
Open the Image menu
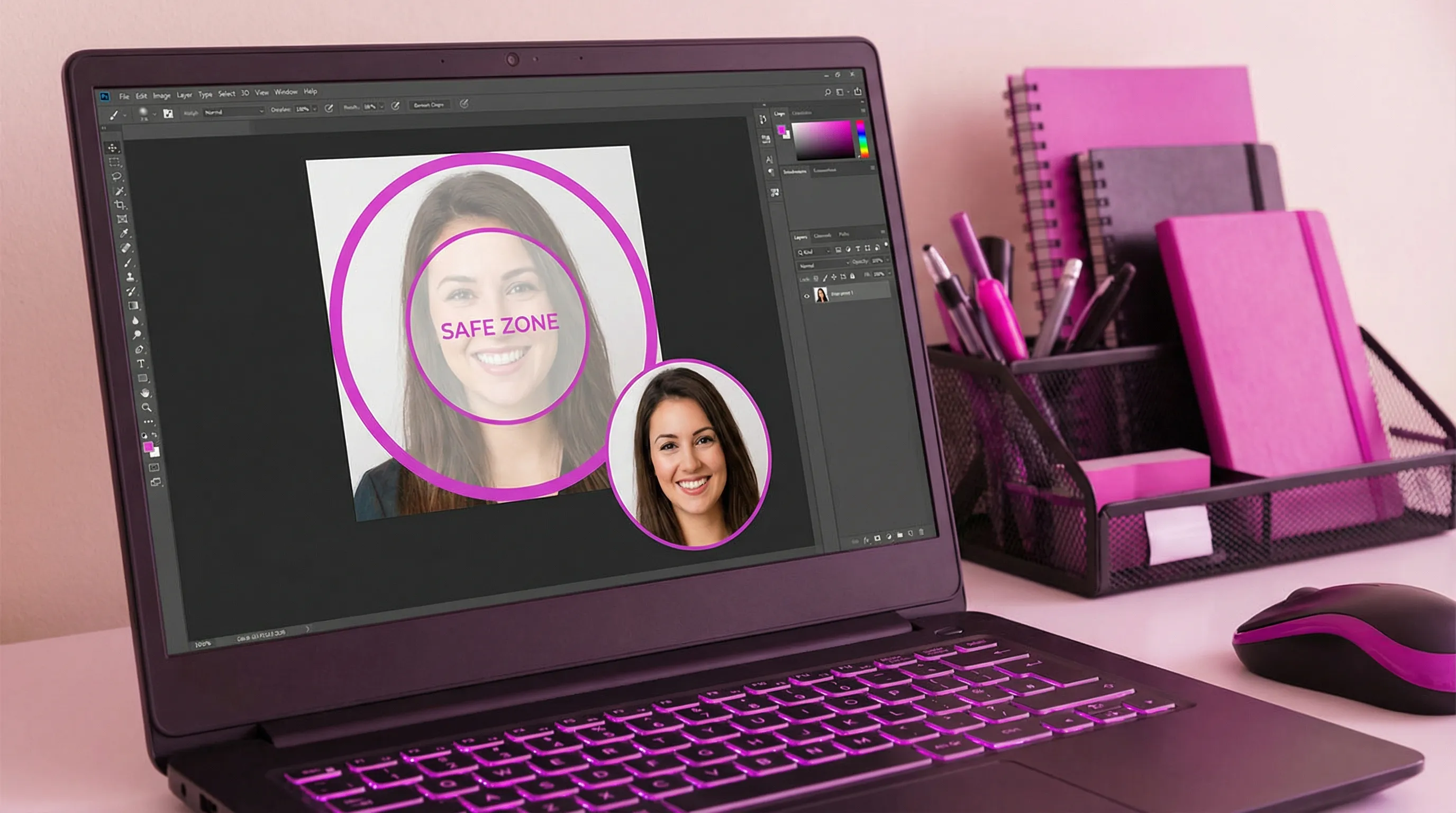pyautogui.click(x=162, y=95)
